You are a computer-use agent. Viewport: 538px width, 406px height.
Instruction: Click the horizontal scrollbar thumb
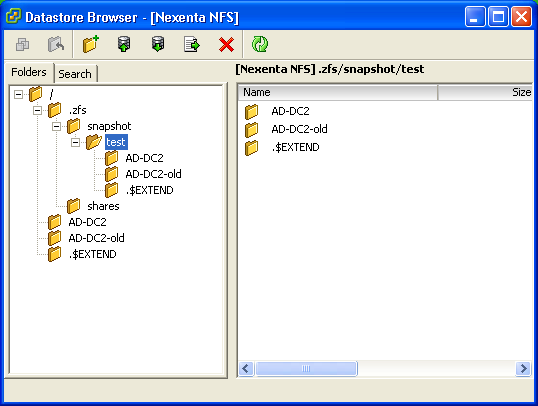306,369
